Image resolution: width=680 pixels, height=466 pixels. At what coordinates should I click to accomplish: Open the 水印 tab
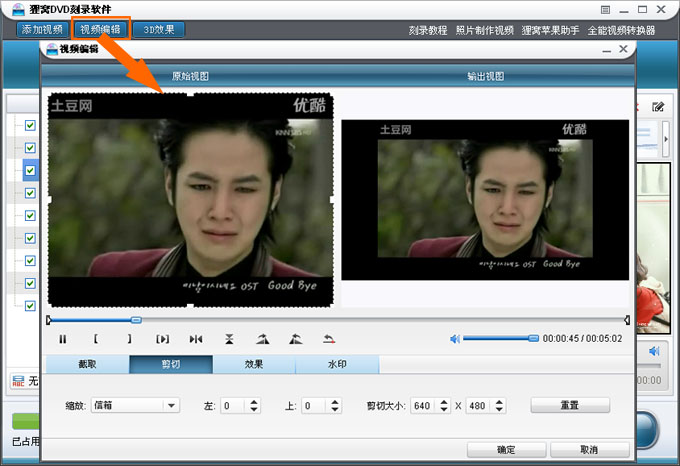[337, 364]
